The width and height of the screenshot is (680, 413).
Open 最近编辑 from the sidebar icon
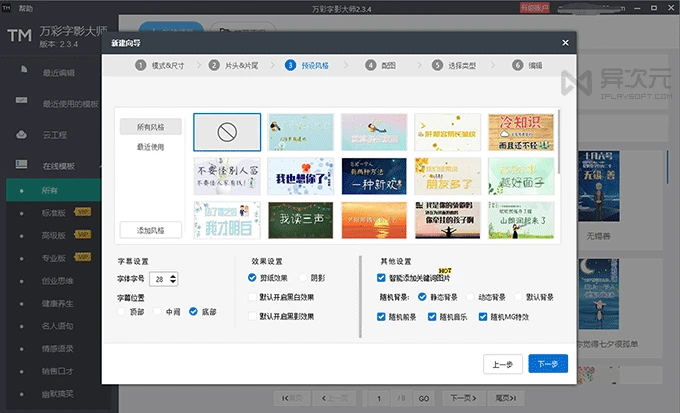coord(24,69)
